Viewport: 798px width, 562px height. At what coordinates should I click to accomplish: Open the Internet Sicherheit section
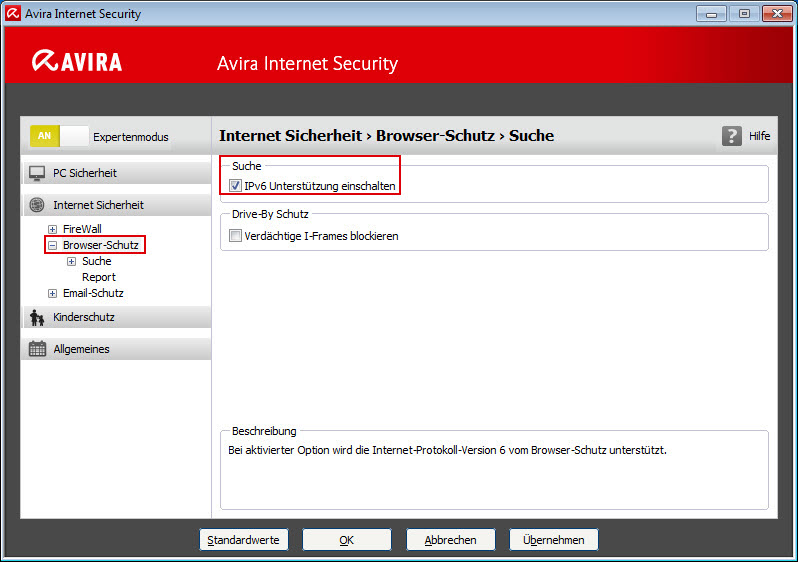tap(117, 205)
